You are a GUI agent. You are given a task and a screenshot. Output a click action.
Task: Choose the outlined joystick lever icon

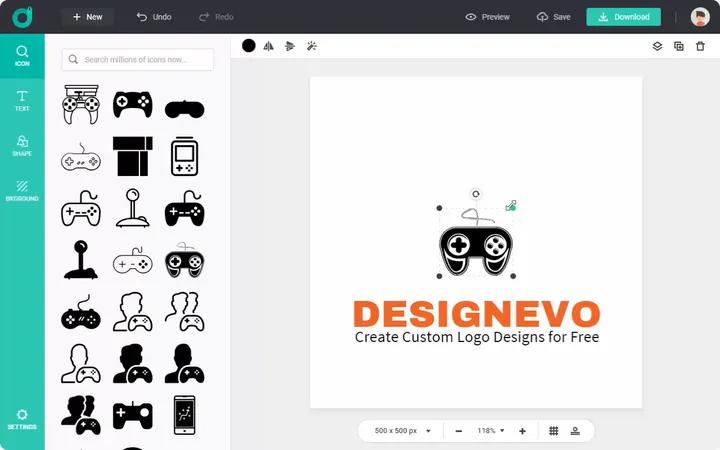coord(133,208)
